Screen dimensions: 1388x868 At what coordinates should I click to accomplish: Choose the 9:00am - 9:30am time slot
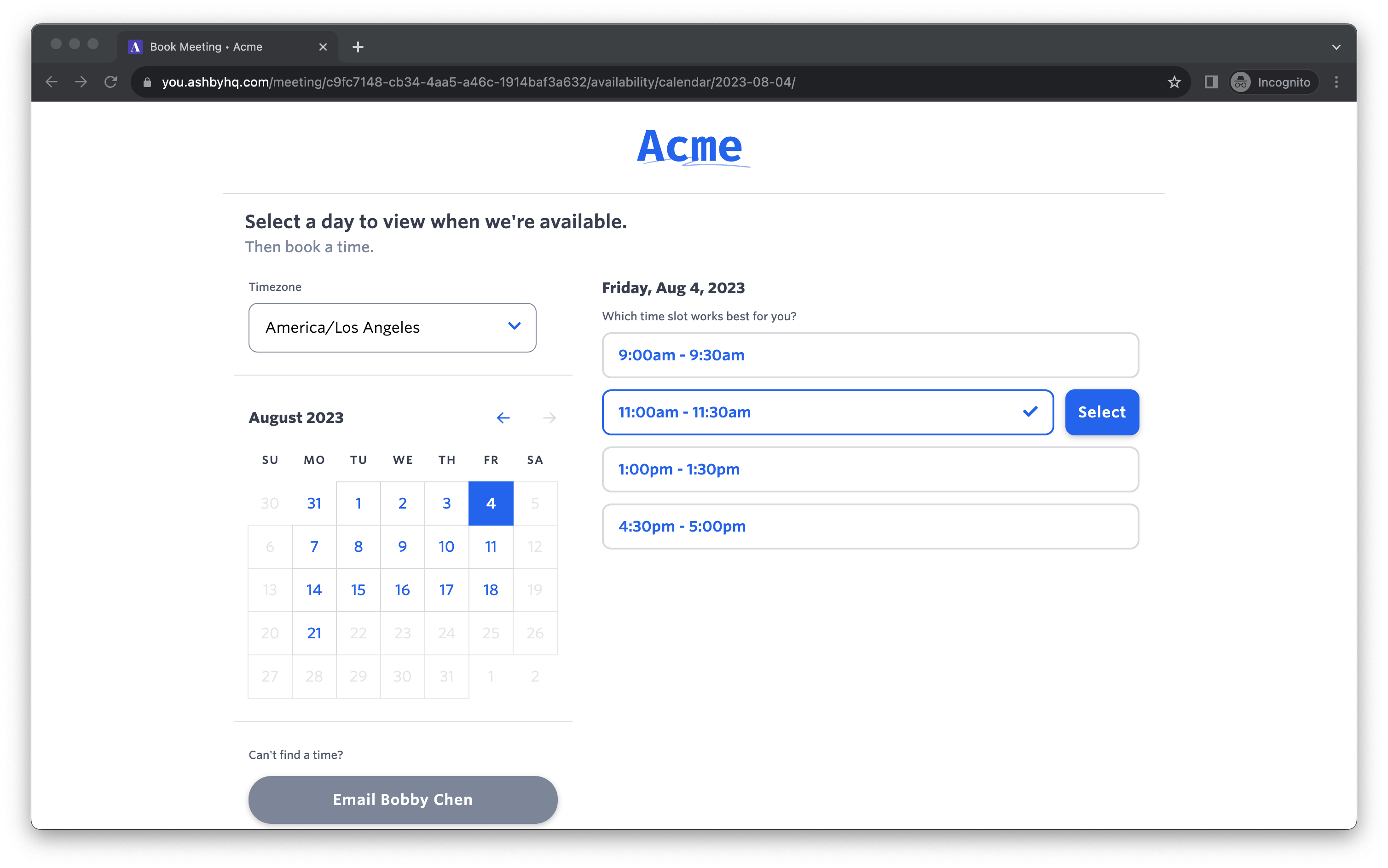coord(870,355)
